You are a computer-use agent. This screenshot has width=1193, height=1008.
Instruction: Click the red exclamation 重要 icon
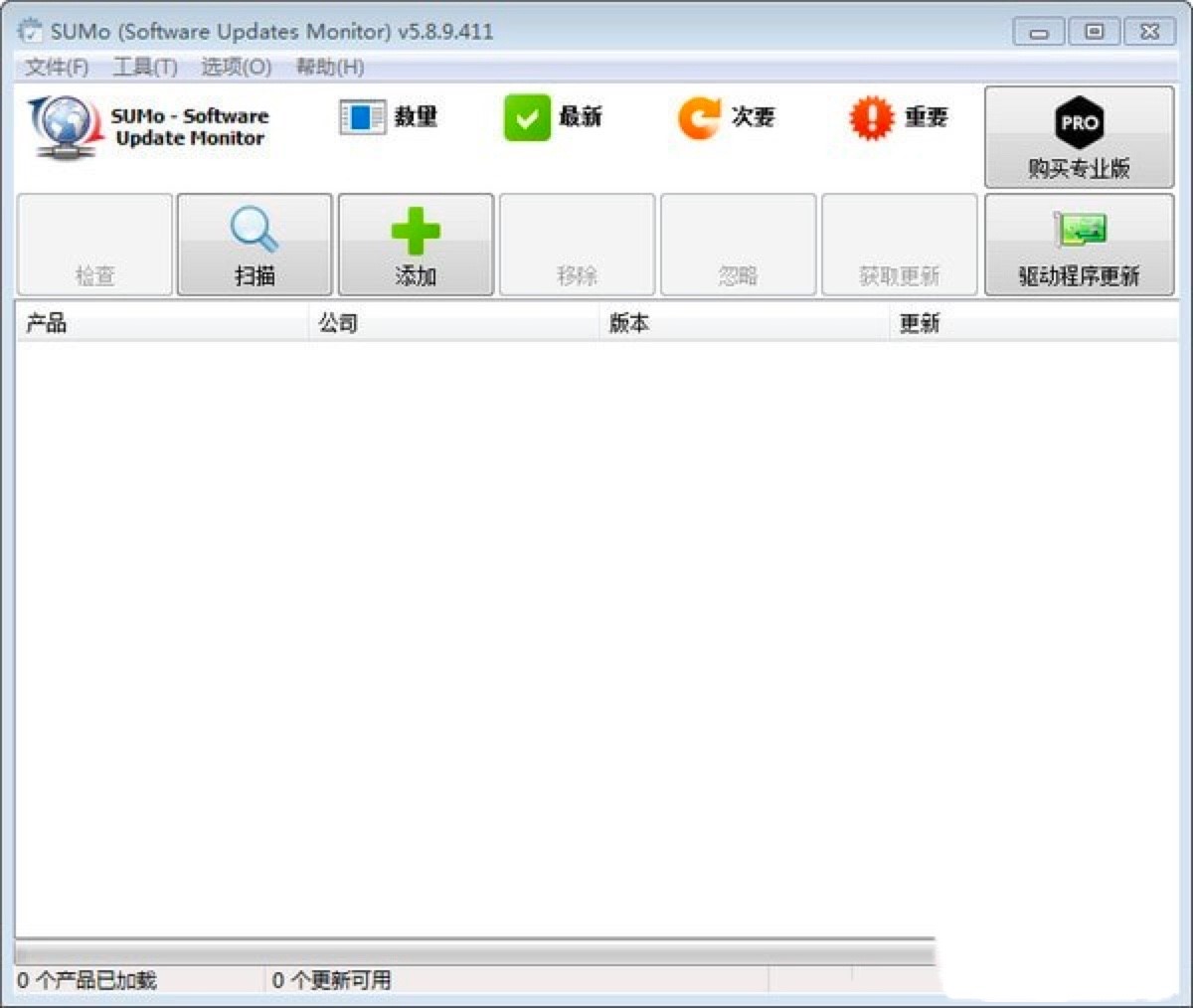[x=872, y=118]
